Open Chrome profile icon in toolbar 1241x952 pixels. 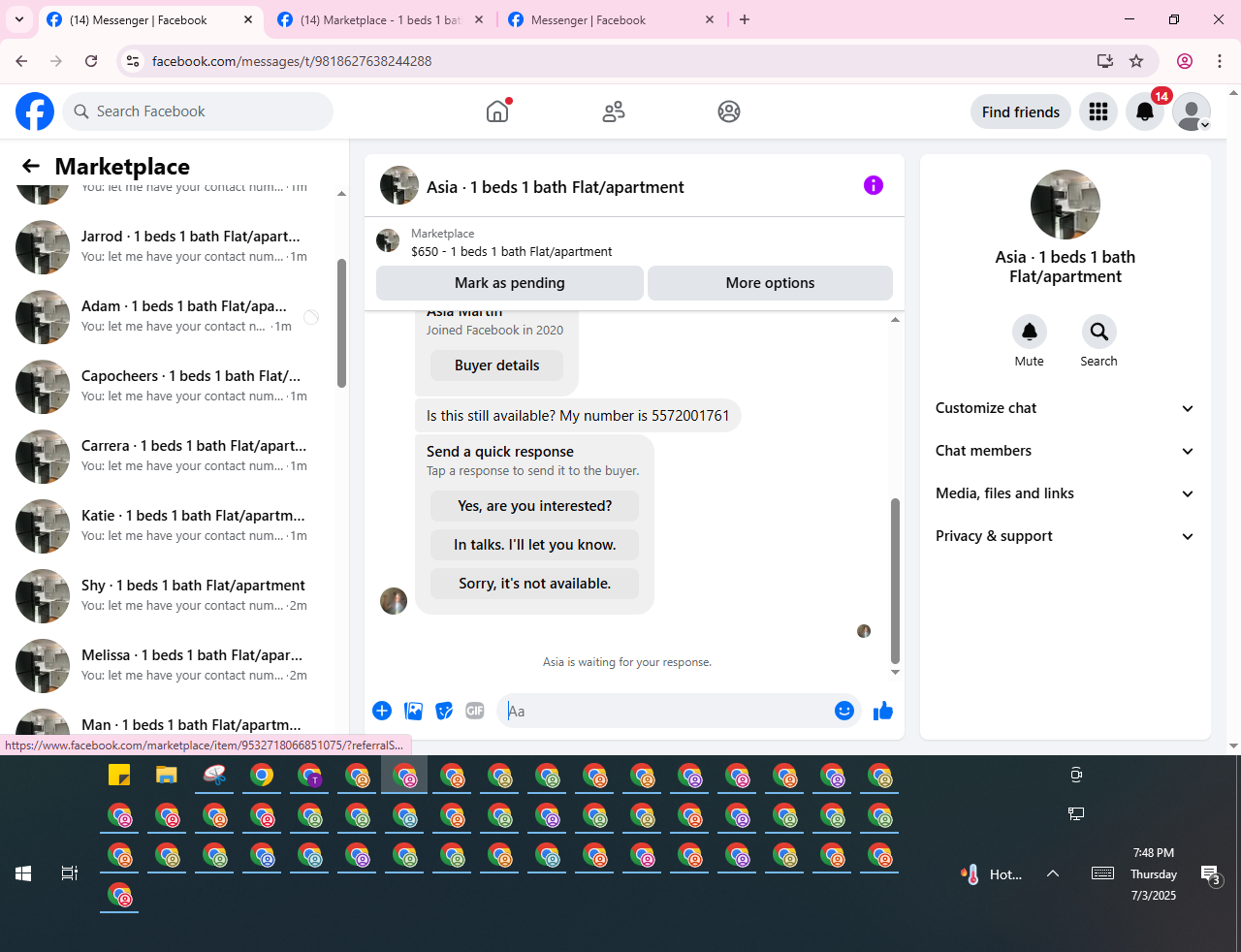click(1185, 61)
